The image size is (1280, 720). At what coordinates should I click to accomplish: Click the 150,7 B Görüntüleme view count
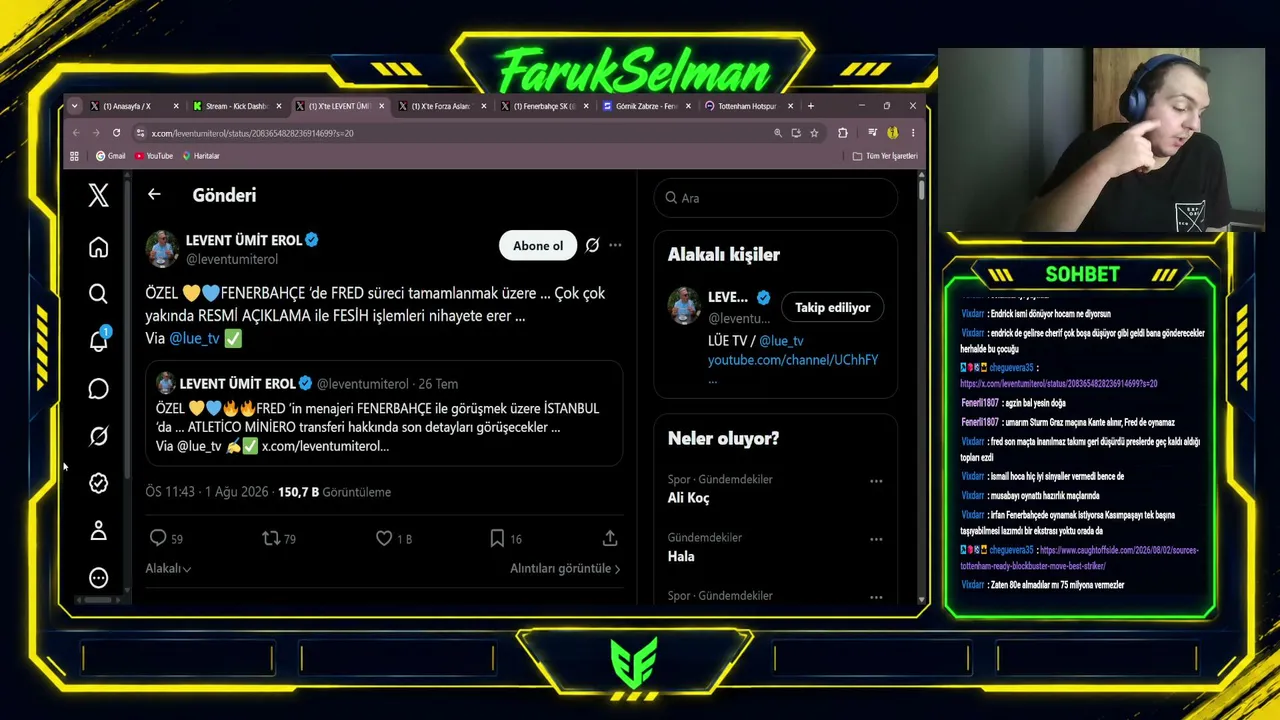[x=334, y=492]
